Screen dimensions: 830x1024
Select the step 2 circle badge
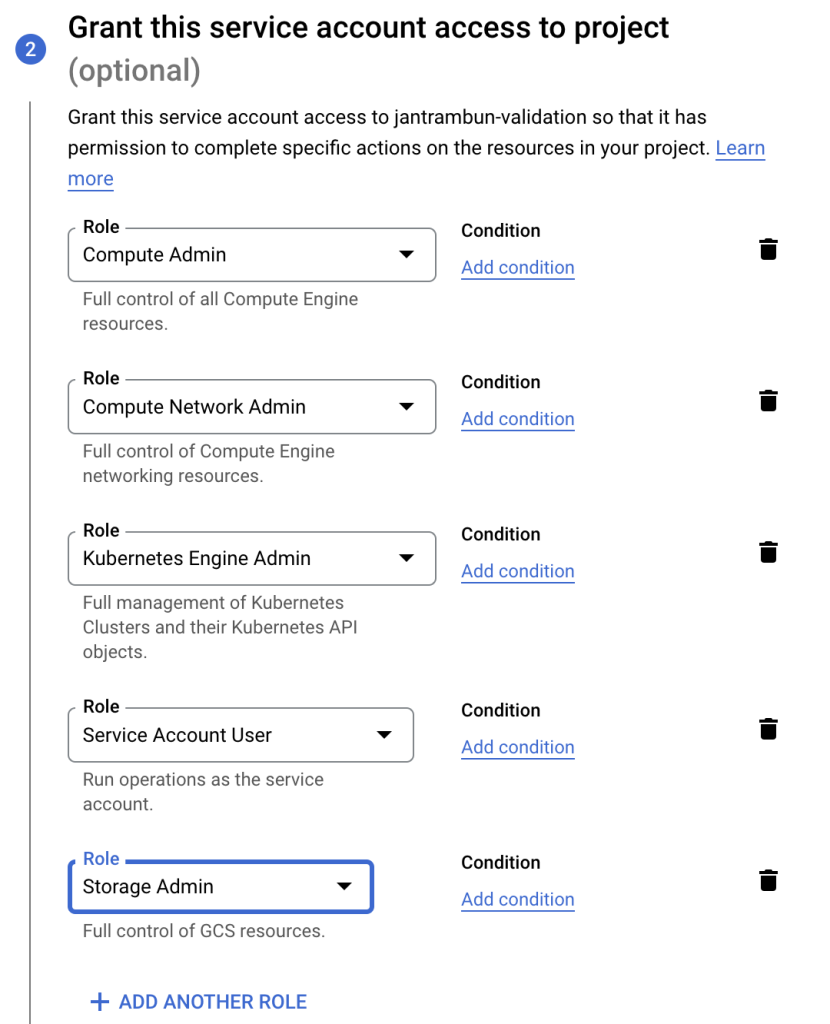pyautogui.click(x=30, y=47)
